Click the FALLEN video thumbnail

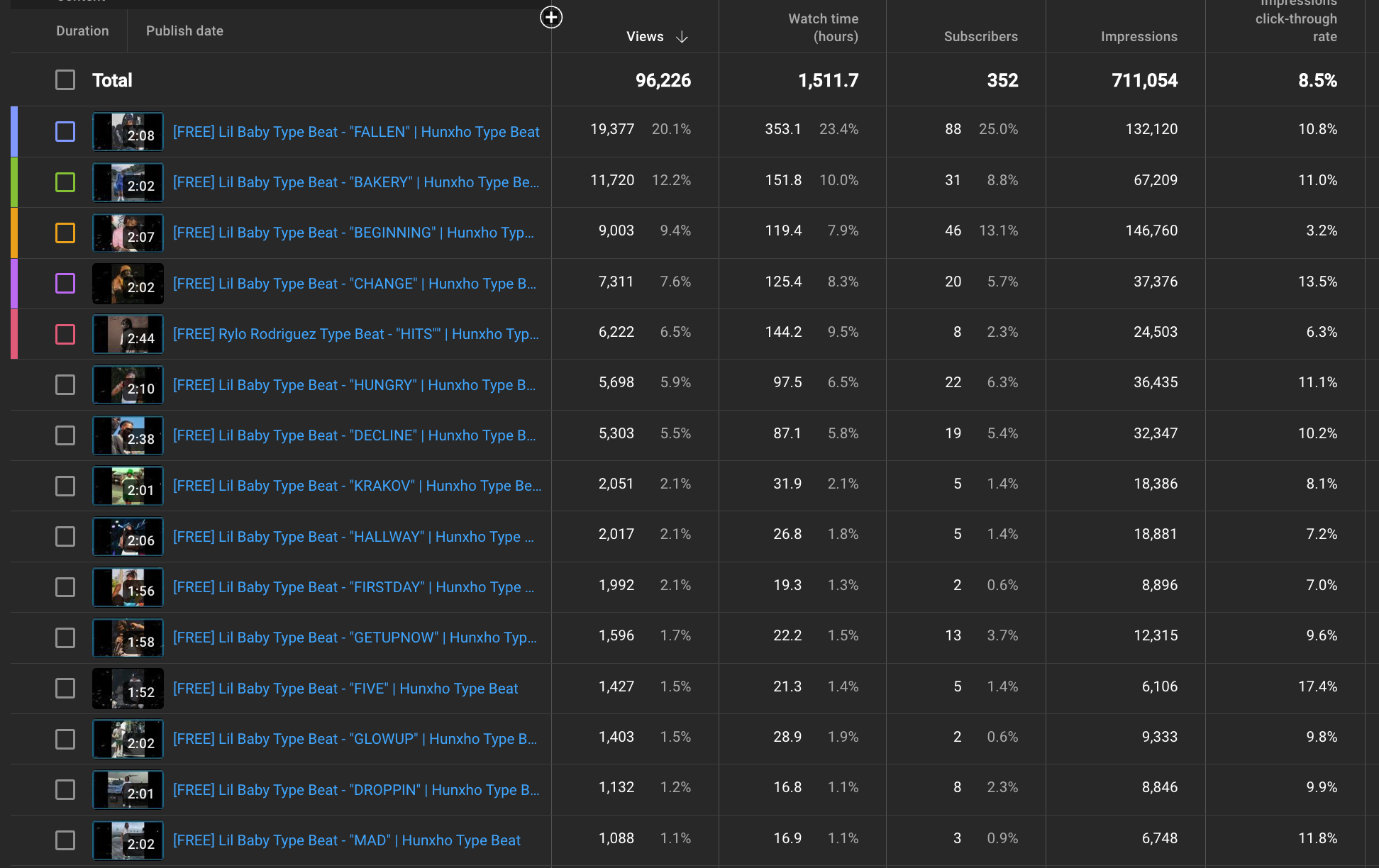128,132
